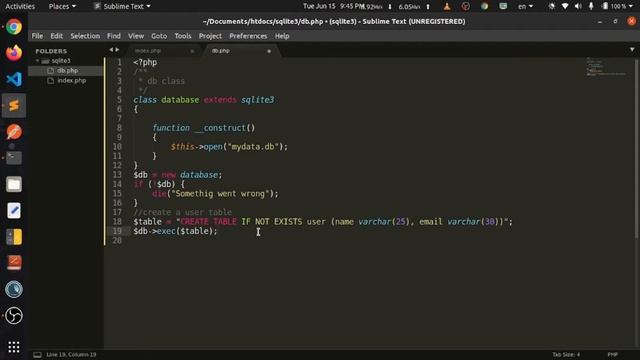Screen dimensions: 640x360
Task: Click __construct on line 8
Action: tap(220, 128)
